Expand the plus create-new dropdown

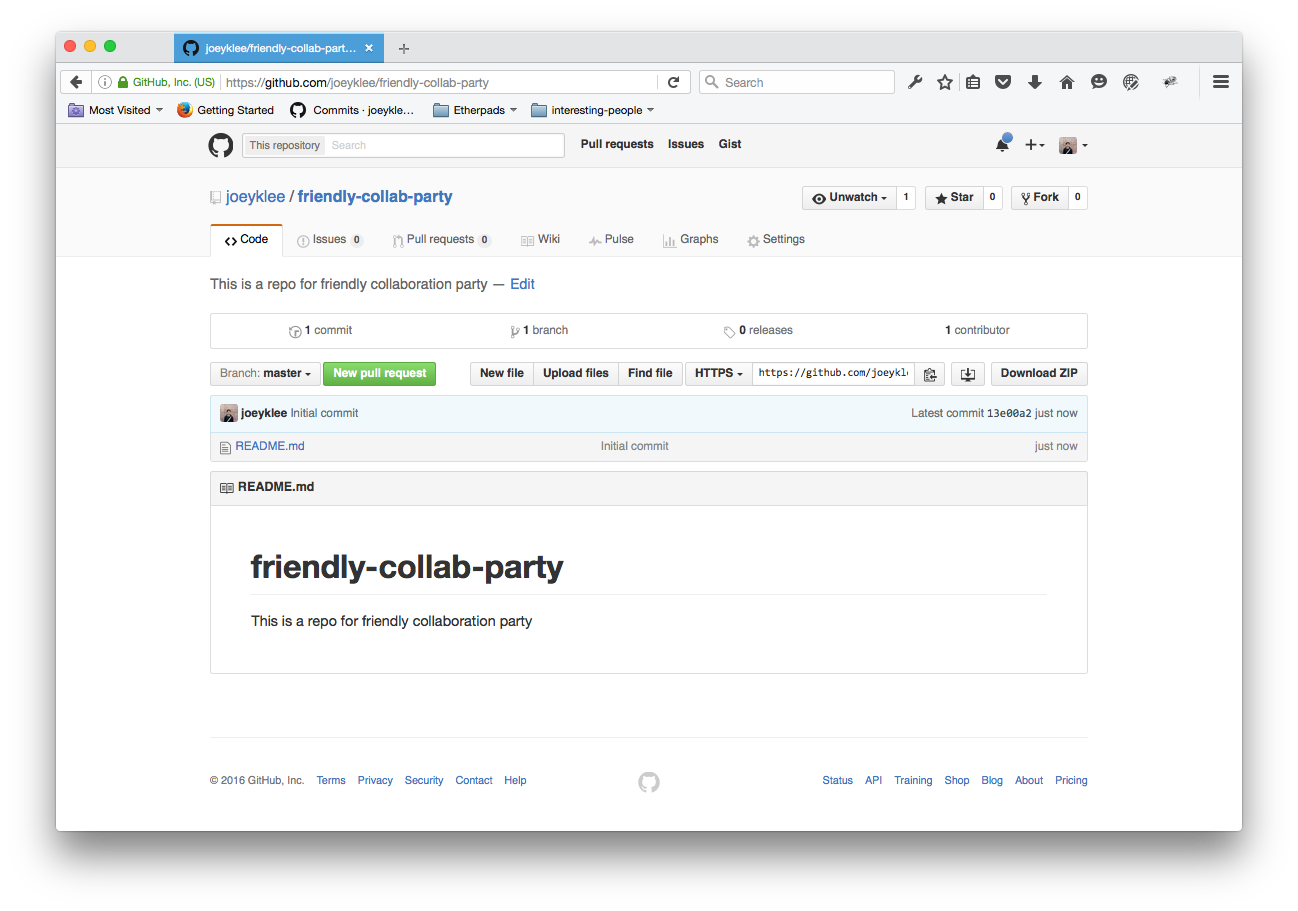click(1034, 145)
